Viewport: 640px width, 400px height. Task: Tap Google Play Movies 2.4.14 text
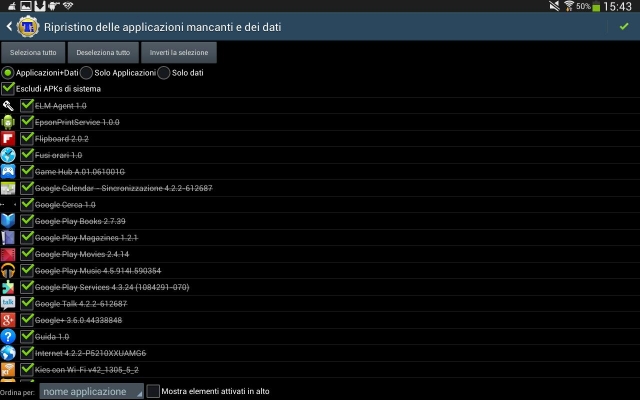82,254
